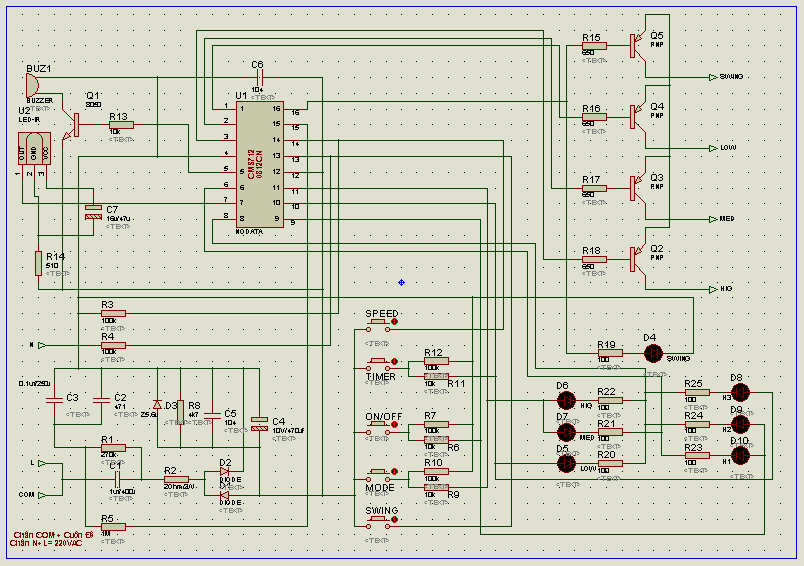Click the LOW output terminal arrow
This screenshot has width=804, height=566.
(x=713, y=148)
